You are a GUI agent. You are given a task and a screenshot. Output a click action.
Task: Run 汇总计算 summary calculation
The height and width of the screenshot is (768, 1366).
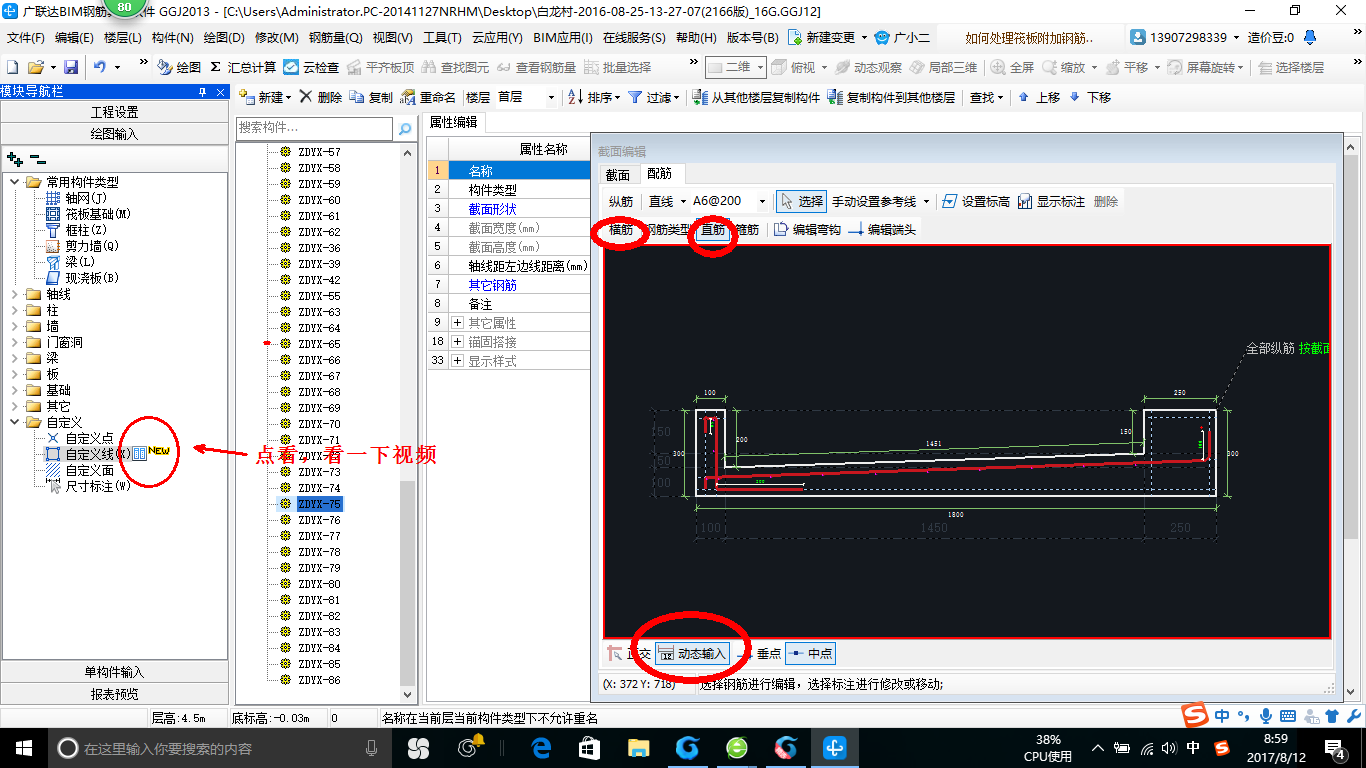243,67
